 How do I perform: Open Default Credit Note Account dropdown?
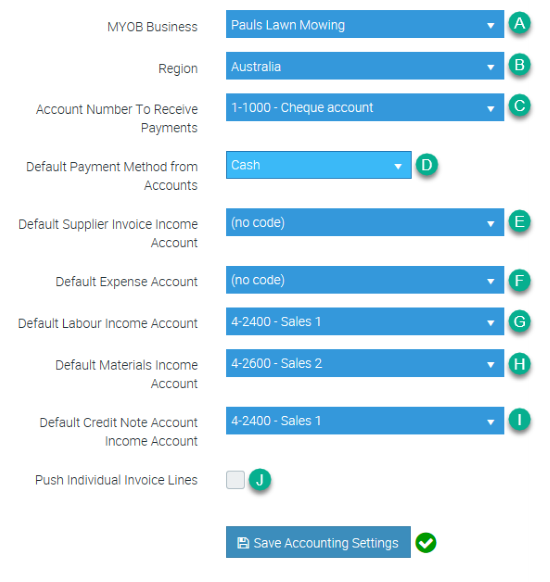click(365, 421)
